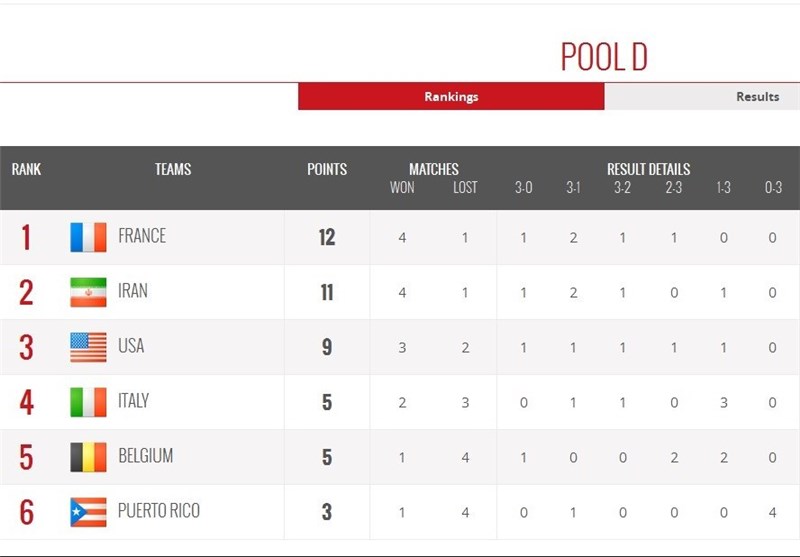This screenshot has height=557, width=800.
Task: Click the USA flag icon
Action: click(88, 347)
